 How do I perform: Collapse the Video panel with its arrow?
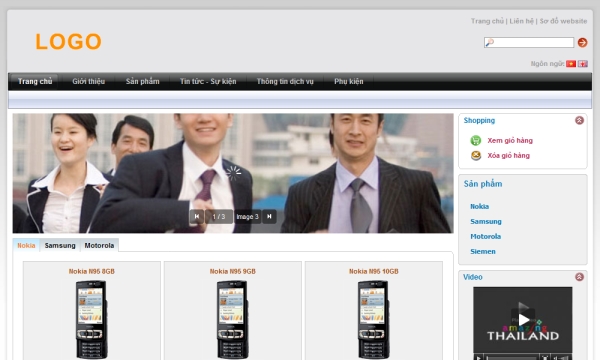(579, 277)
